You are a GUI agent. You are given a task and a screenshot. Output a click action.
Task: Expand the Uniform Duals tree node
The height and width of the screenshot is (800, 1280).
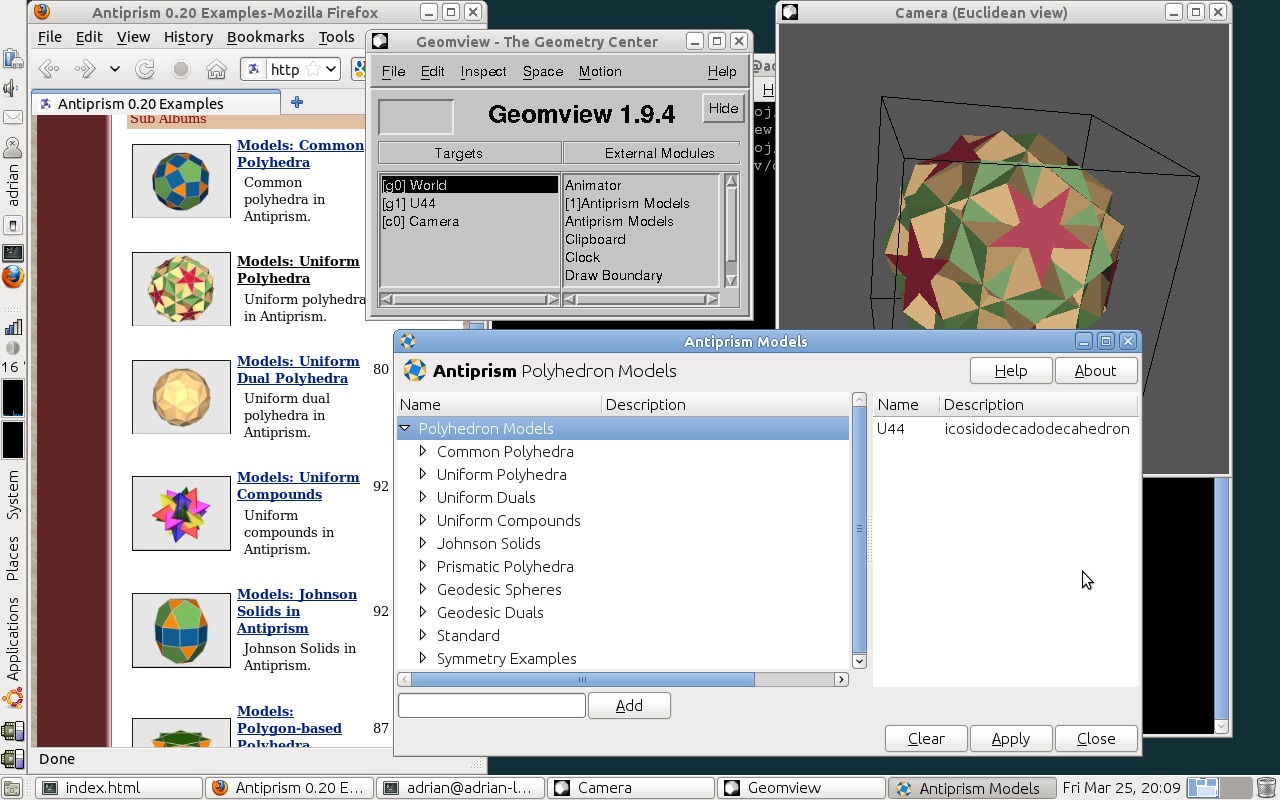pyautogui.click(x=423, y=497)
